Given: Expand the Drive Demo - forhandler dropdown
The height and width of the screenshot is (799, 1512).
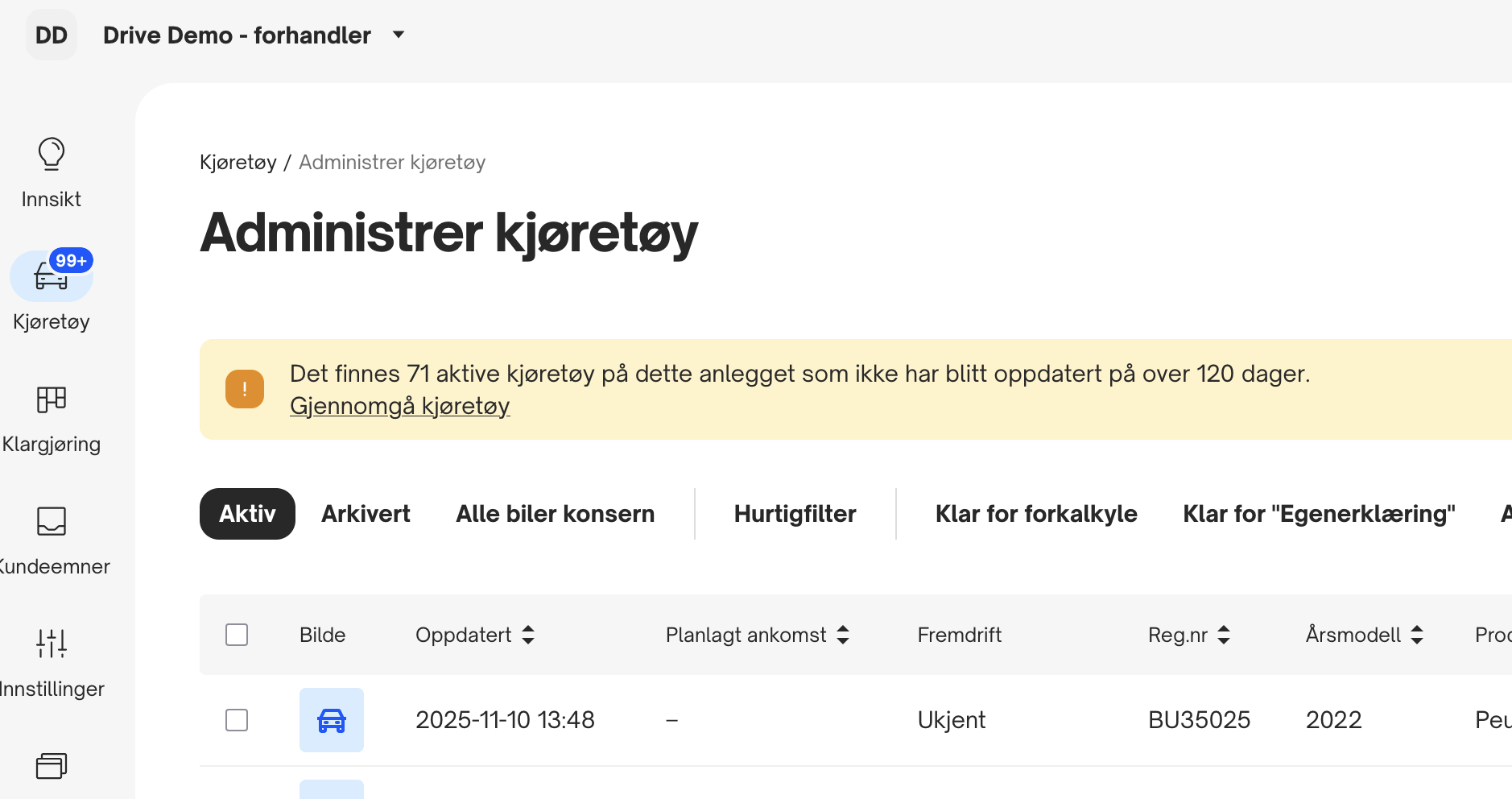Looking at the screenshot, I should click(x=398, y=35).
